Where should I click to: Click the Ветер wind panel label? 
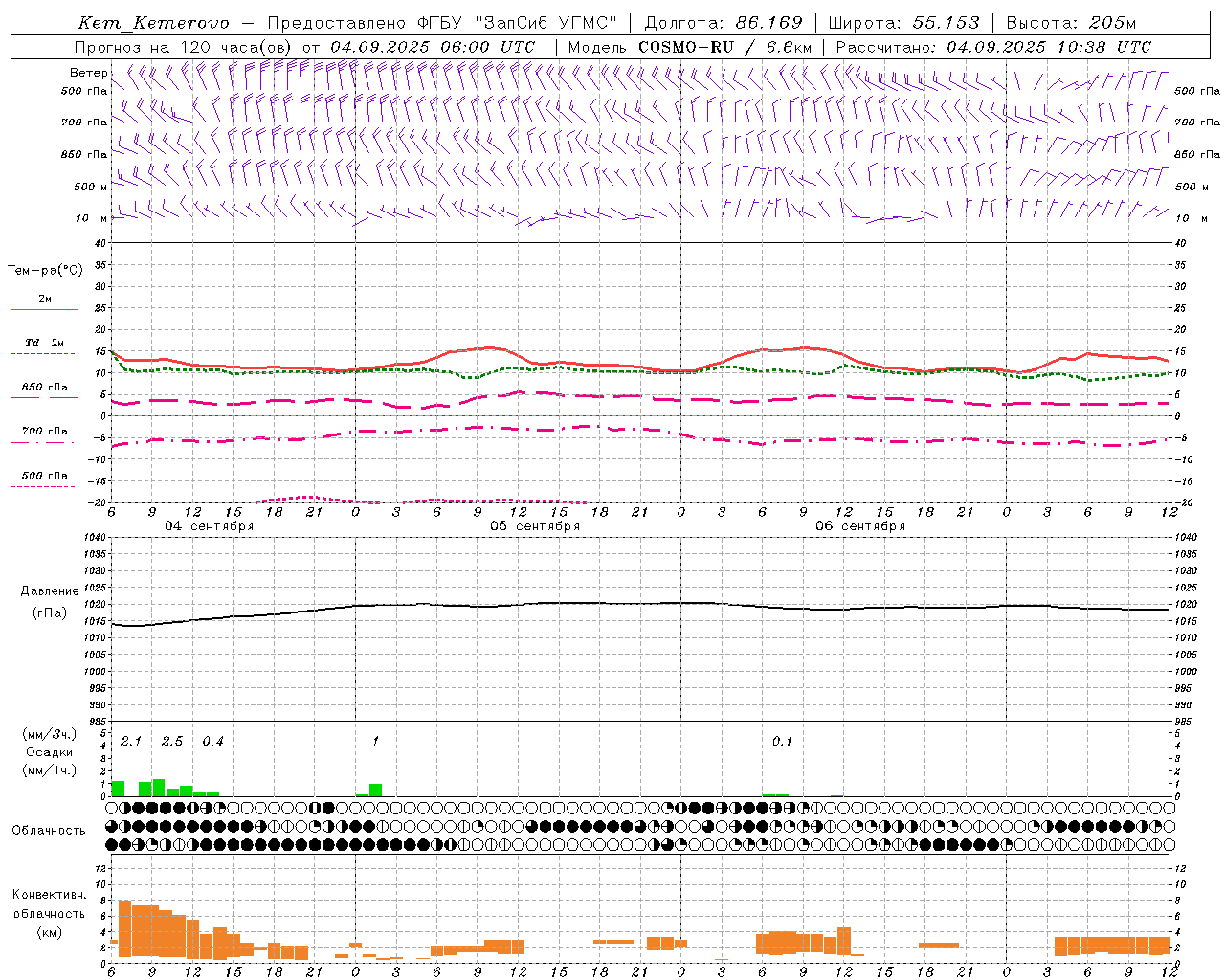tap(88, 73)
